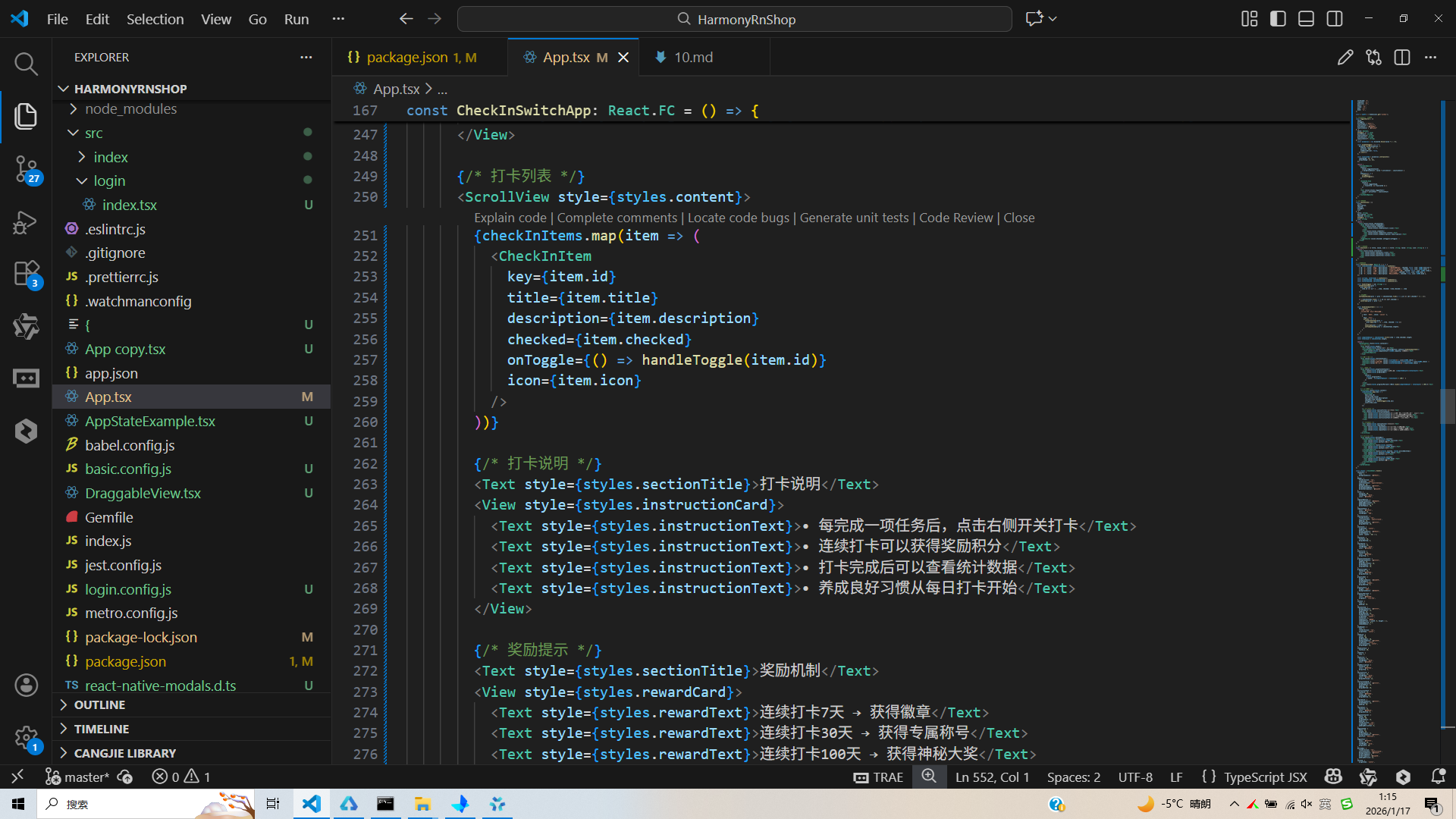Open the Extensions view in activity bar
The height and width of the screenshot is (819, 1456).
(26, 274)
